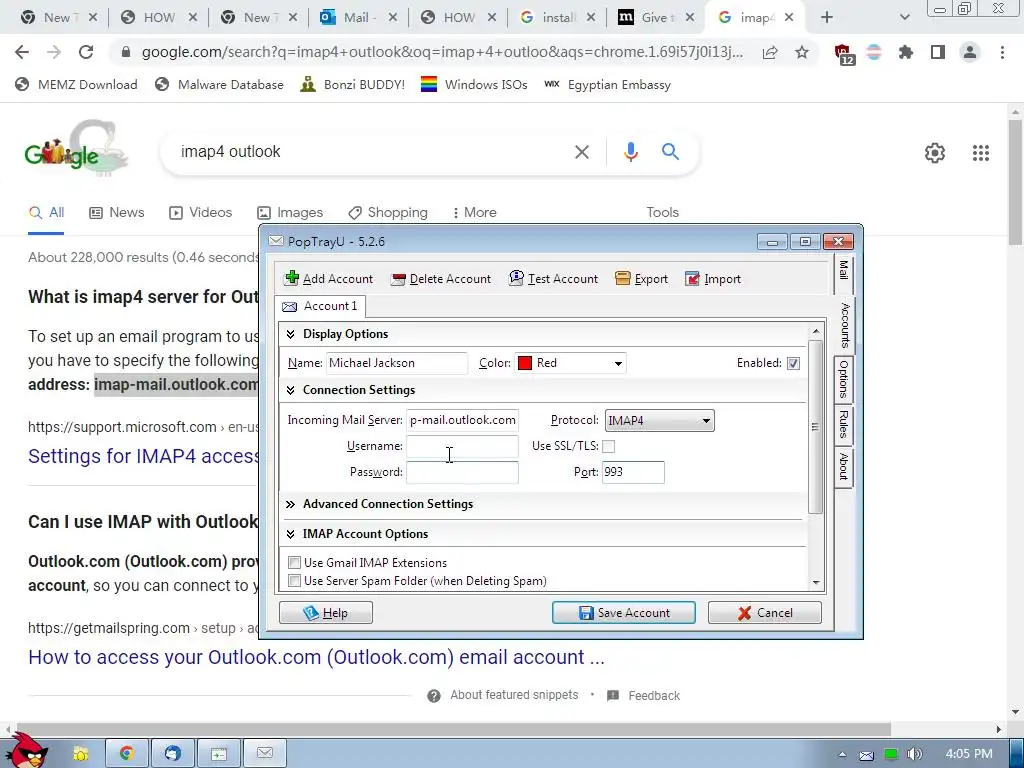This screenshot has height=768, width=1024.
Task: Switch to the Accounts side tab
Action: click(844, 325)
